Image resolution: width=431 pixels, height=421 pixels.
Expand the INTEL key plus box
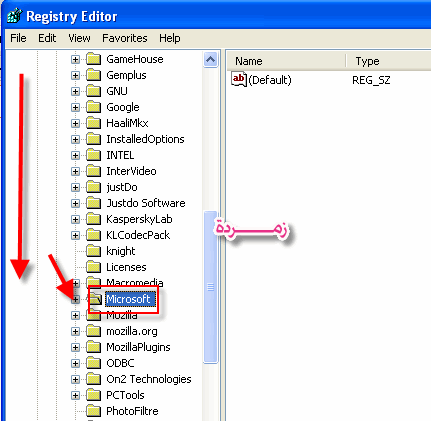(x=76, y=155)
